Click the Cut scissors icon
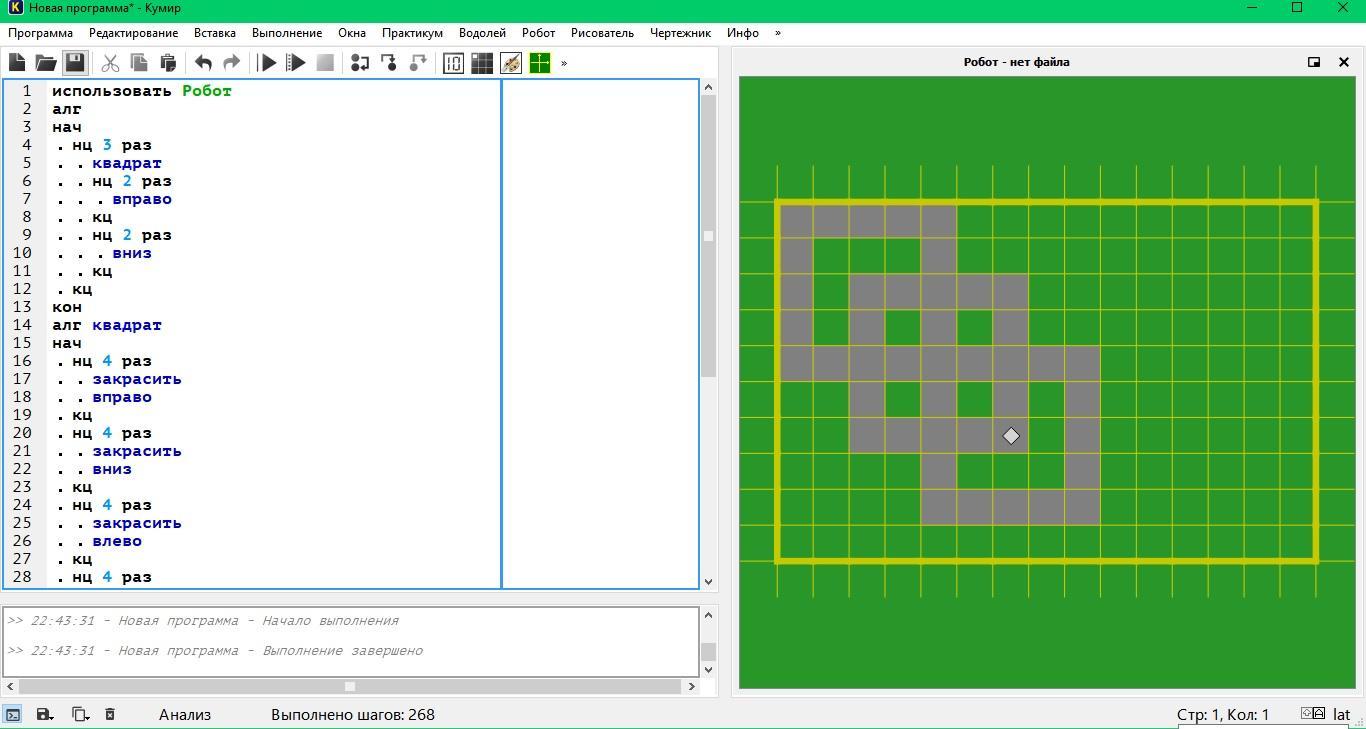The width and height of the screenshot is (1366, 729). 110,63
